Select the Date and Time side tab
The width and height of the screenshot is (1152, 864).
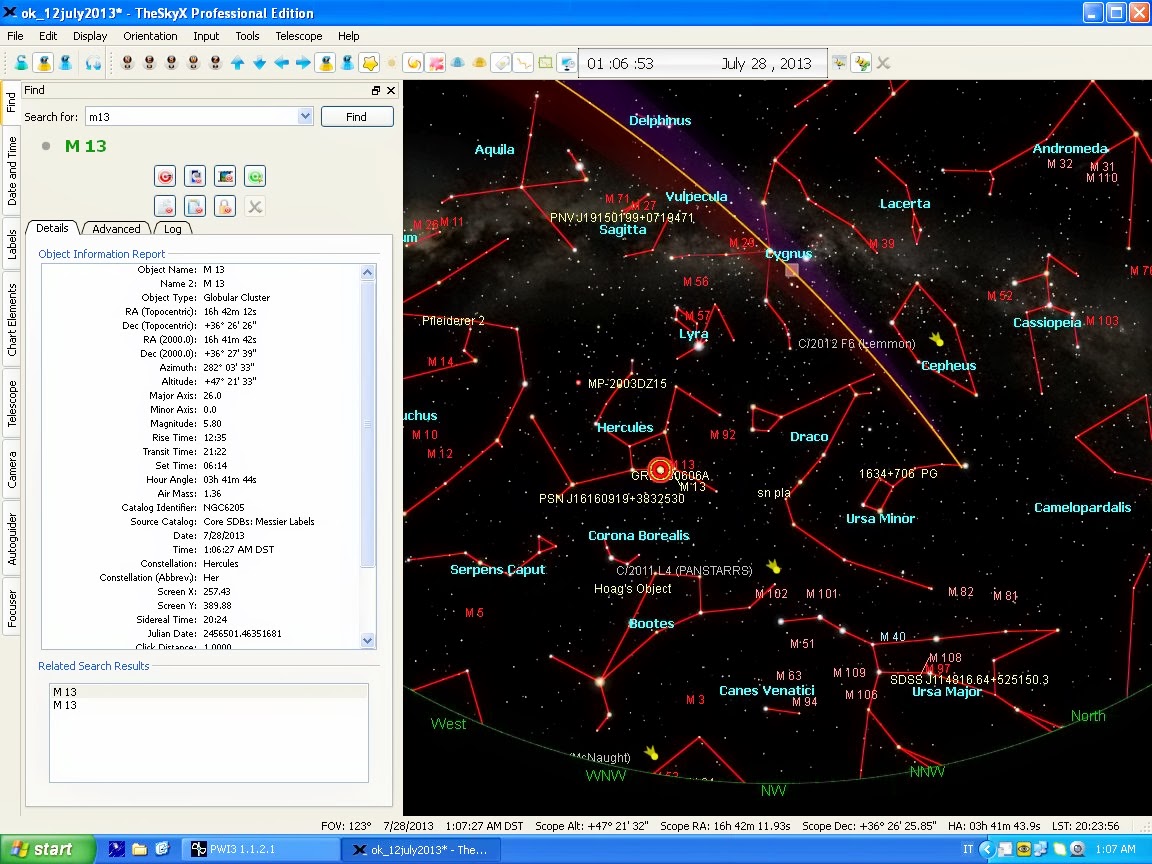tap(12, 171)
